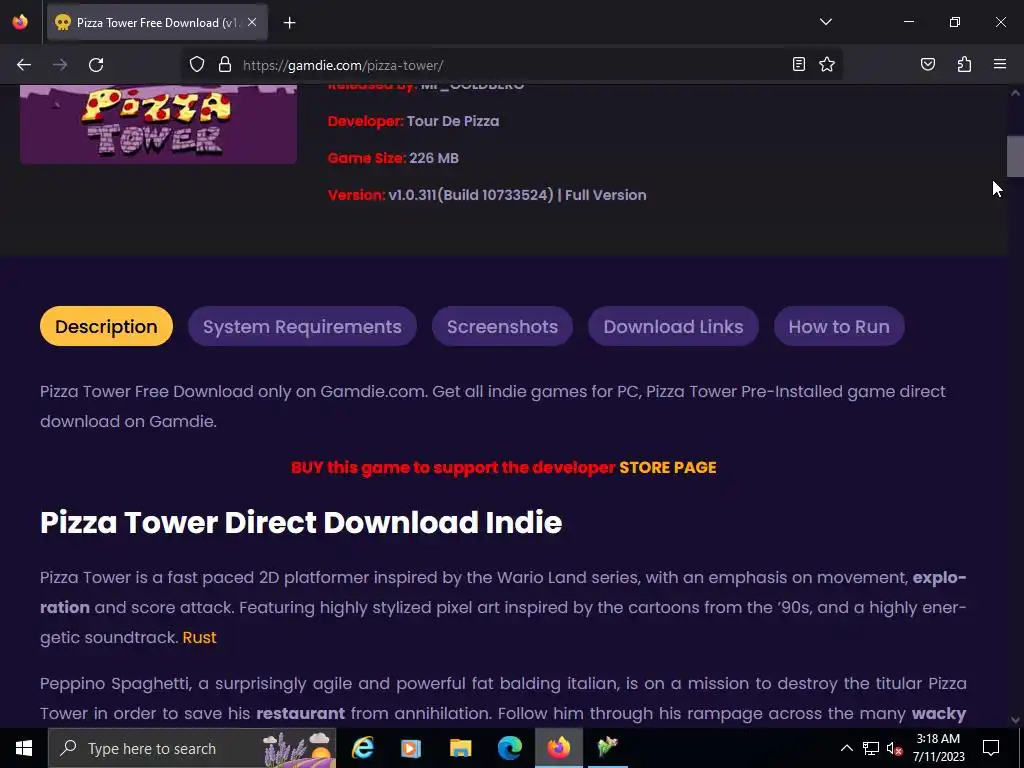Screen dimensions: 1024x768
Task: Open the tracking protection shield icon
Action: click(x=197, y=65)
